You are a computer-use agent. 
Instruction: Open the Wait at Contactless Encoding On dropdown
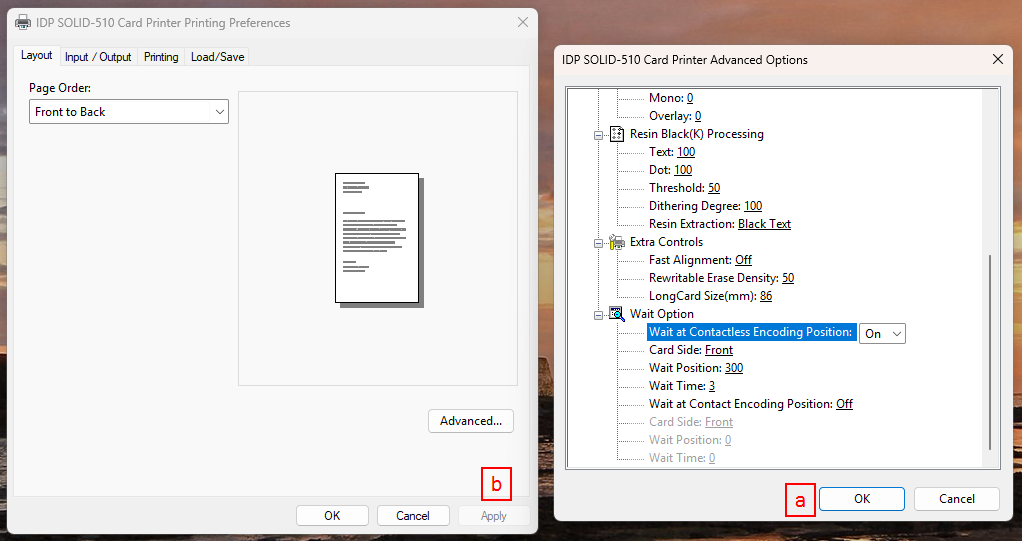[x=883, y=334]
